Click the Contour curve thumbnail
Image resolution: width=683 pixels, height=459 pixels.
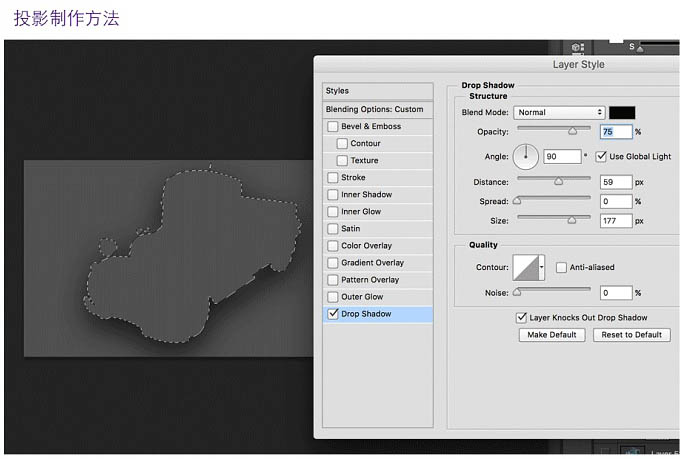point(526,267)
